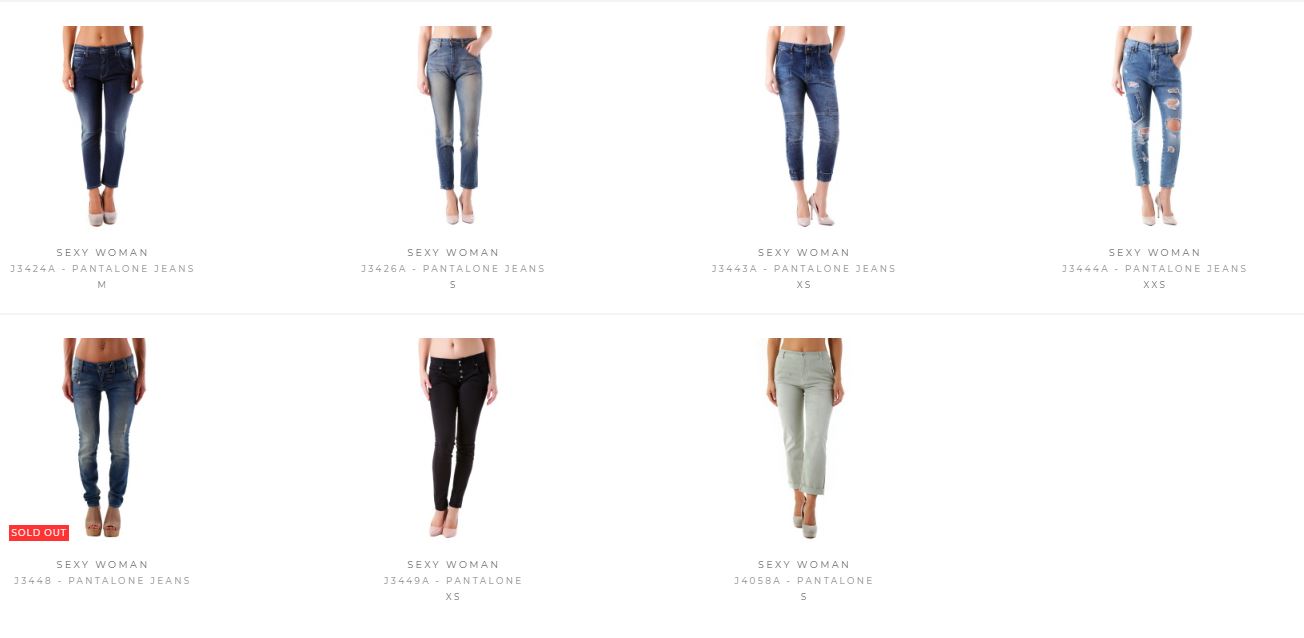Click the red SOLD OUT badge
Screen dimensions: 1304x638
[39, 533]
